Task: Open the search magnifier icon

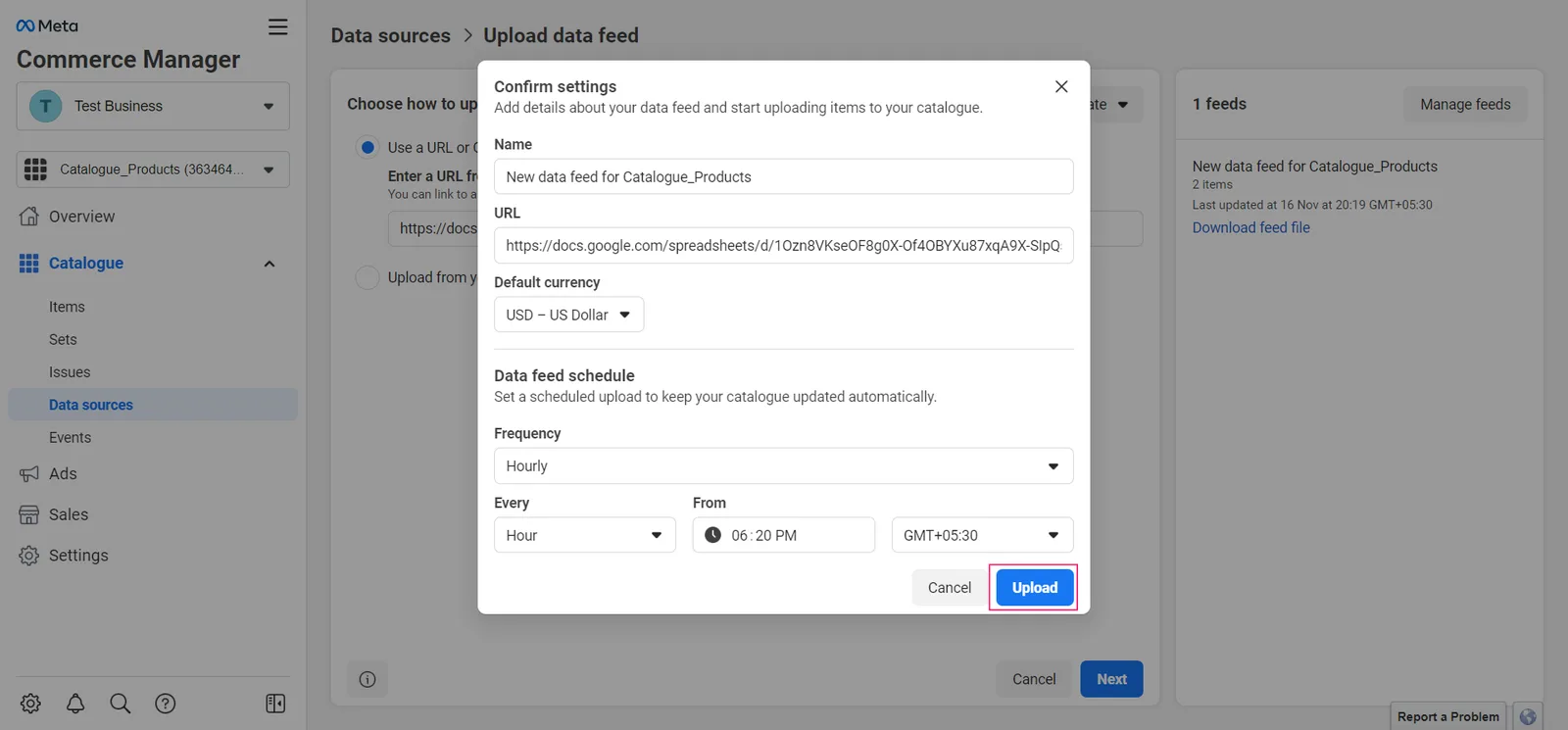Action: point(120,703)
